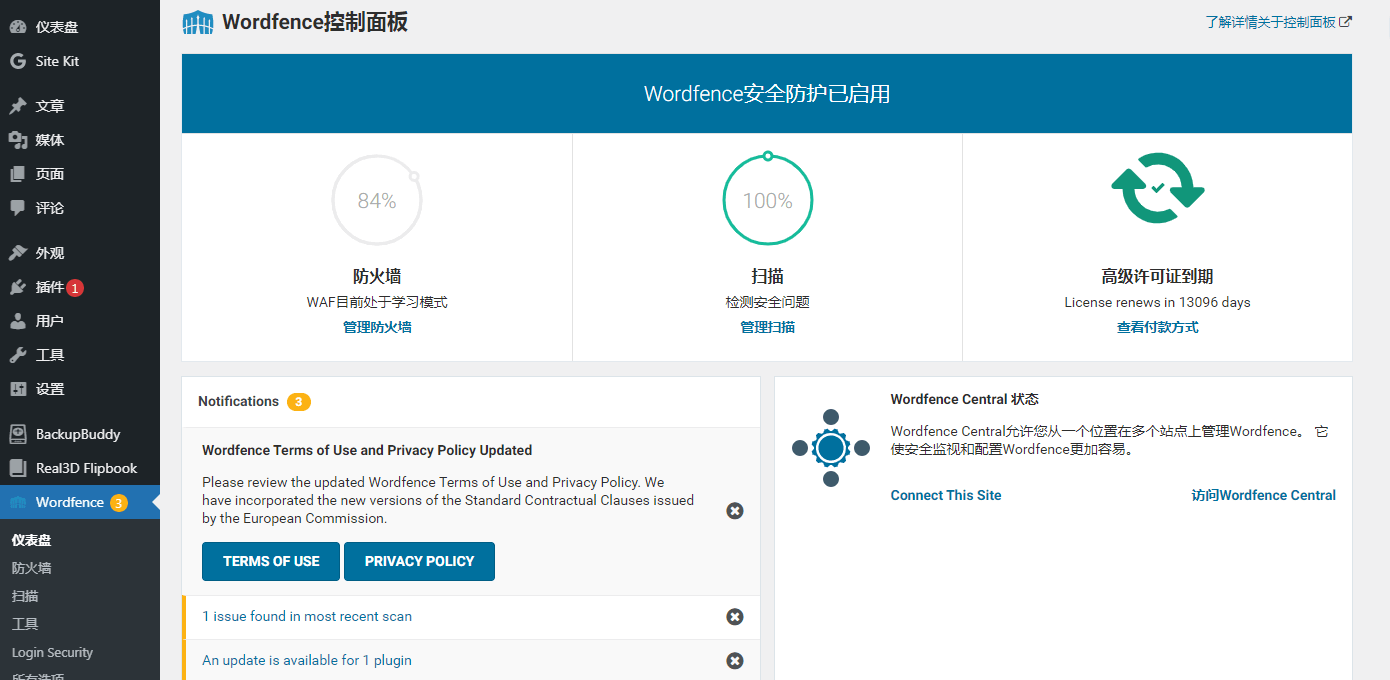This screenshot has width=1390, height=680.
Task: Dismiss the recent scan issue notification
Action: tap(735, 617)
